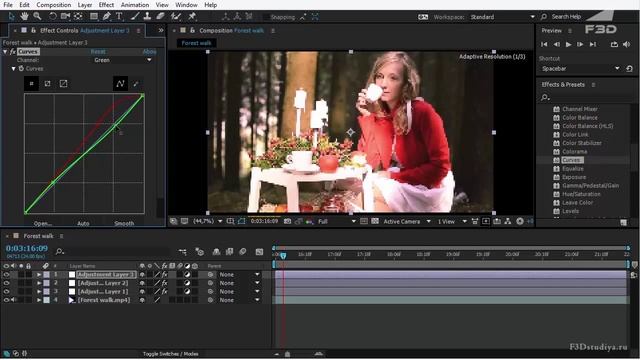Enable motion blur for timeline layers

(242, 252)
